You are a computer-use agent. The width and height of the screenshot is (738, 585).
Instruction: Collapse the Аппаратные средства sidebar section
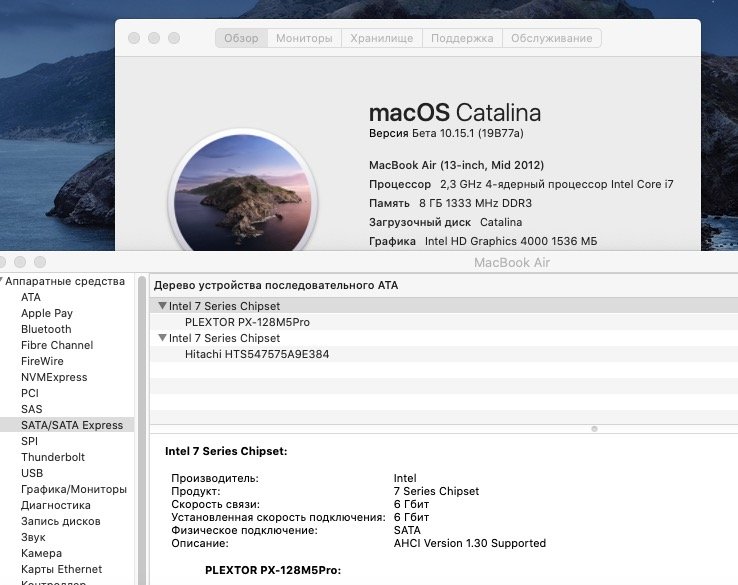pyautogui.click(x=2, y=281)
